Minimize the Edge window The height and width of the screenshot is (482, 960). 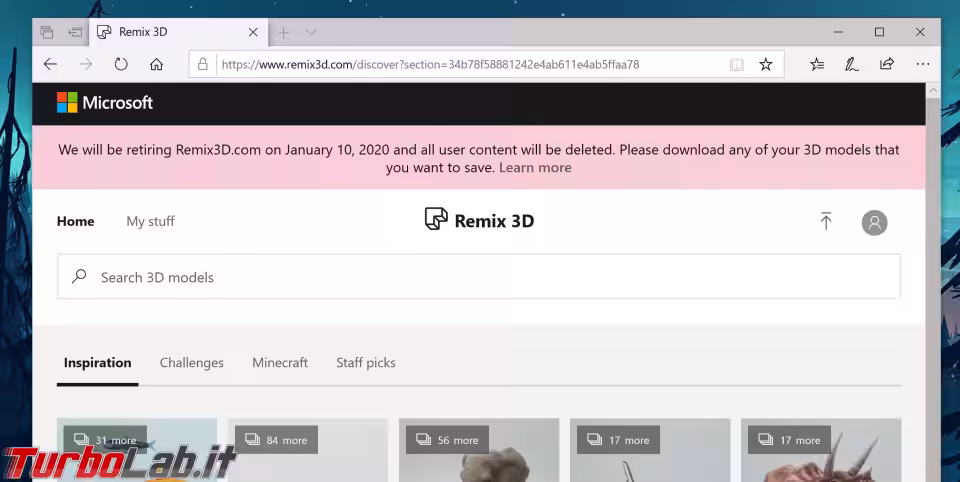pyautogui.click(x=838, y=32)
